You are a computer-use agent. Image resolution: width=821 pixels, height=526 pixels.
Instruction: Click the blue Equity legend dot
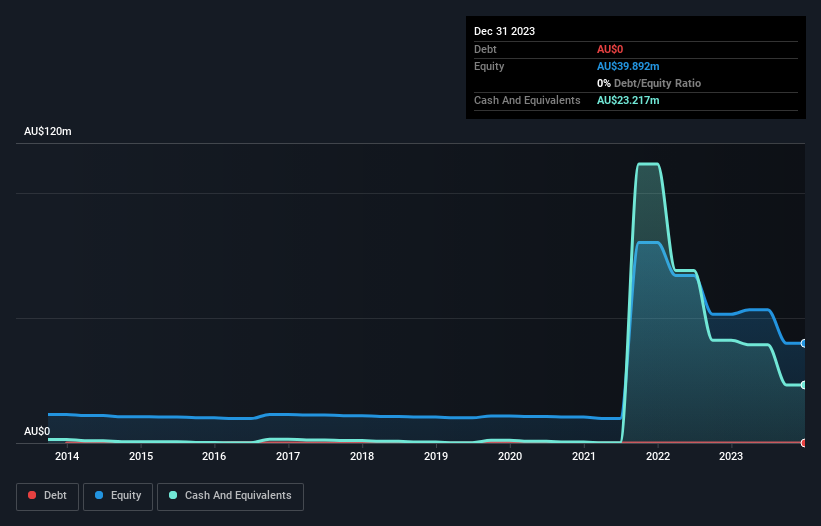coord(99,495)
